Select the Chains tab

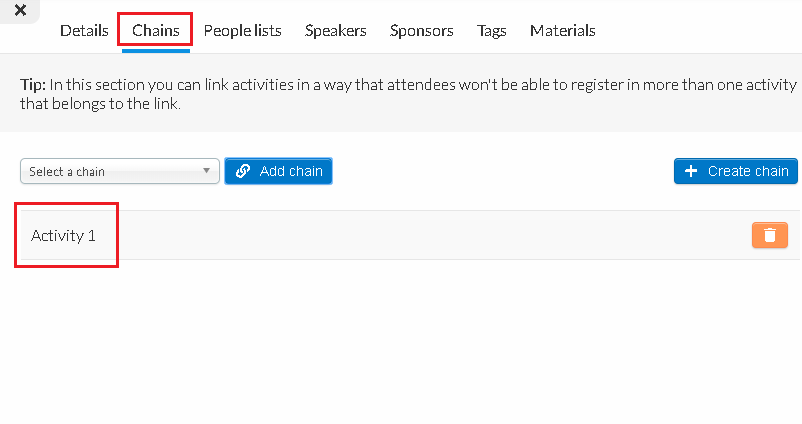point(155,31)
